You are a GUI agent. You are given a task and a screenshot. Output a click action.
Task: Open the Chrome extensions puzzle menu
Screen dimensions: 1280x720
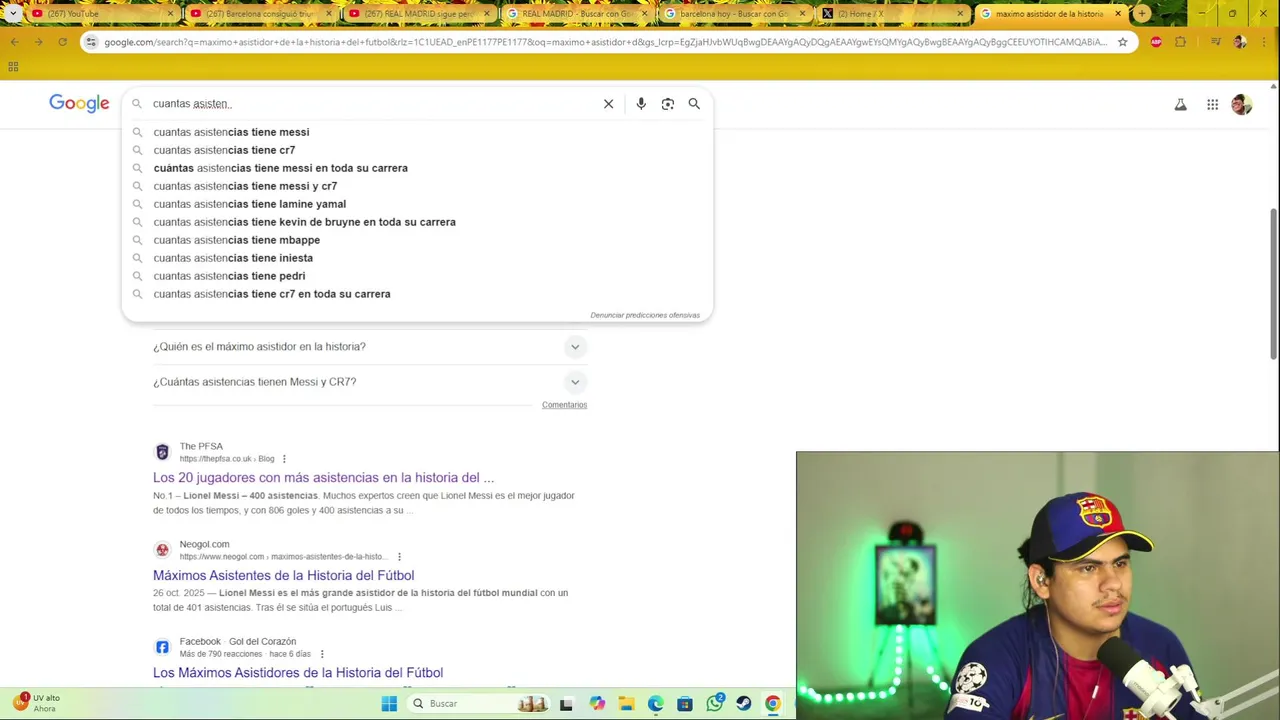(x=1181, y=42)
